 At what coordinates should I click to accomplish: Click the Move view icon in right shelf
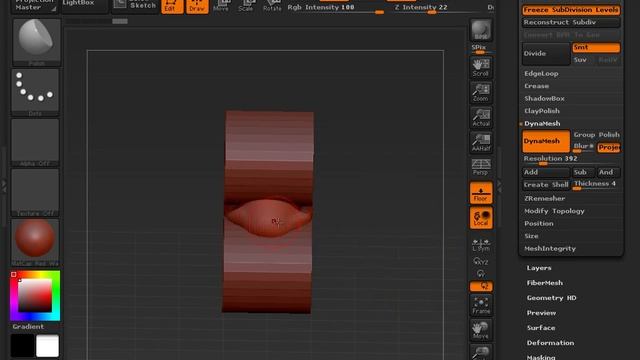pos(481,330)
